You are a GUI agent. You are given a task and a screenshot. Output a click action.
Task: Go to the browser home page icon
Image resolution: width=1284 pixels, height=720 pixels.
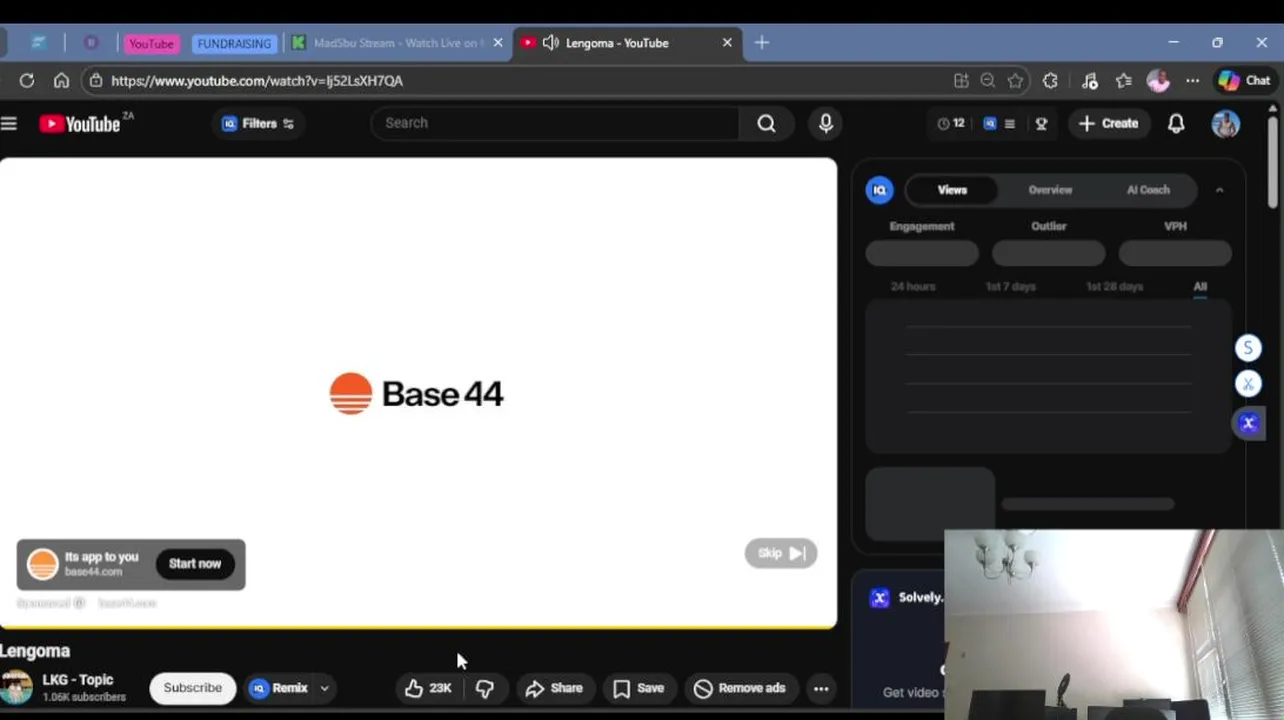pyautogui.click(x=61, y=81)
